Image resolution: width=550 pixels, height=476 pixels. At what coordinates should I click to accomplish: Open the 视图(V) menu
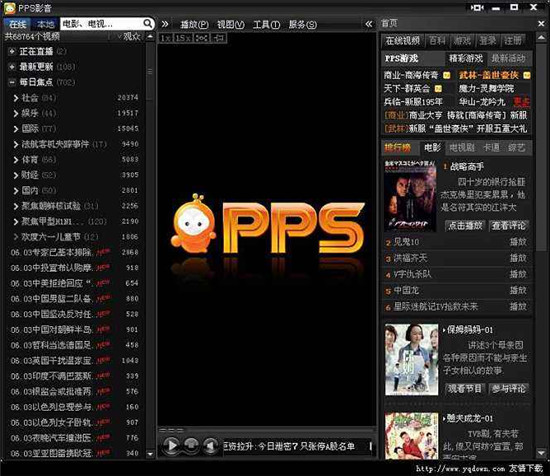coord(230,24)
